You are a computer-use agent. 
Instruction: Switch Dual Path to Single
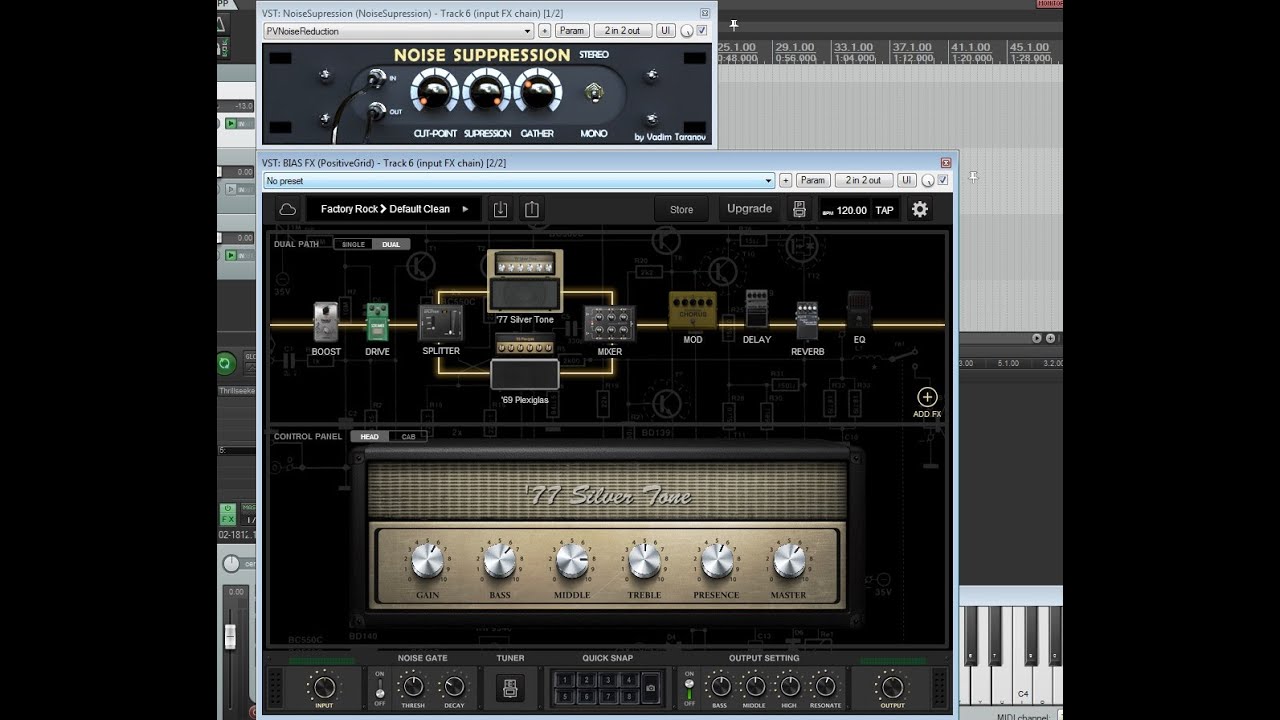coord(353,244)
